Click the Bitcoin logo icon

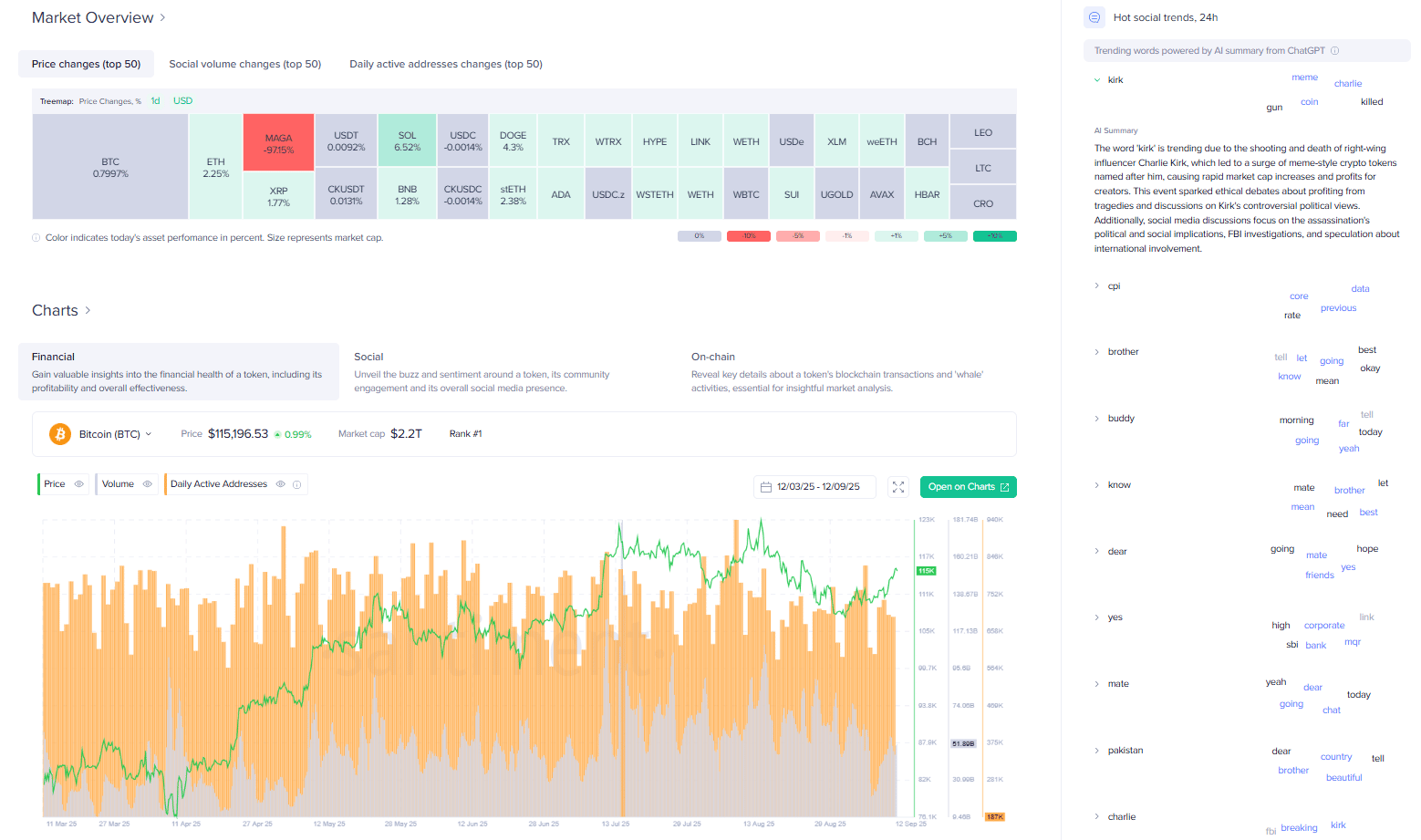coord(60,434)
